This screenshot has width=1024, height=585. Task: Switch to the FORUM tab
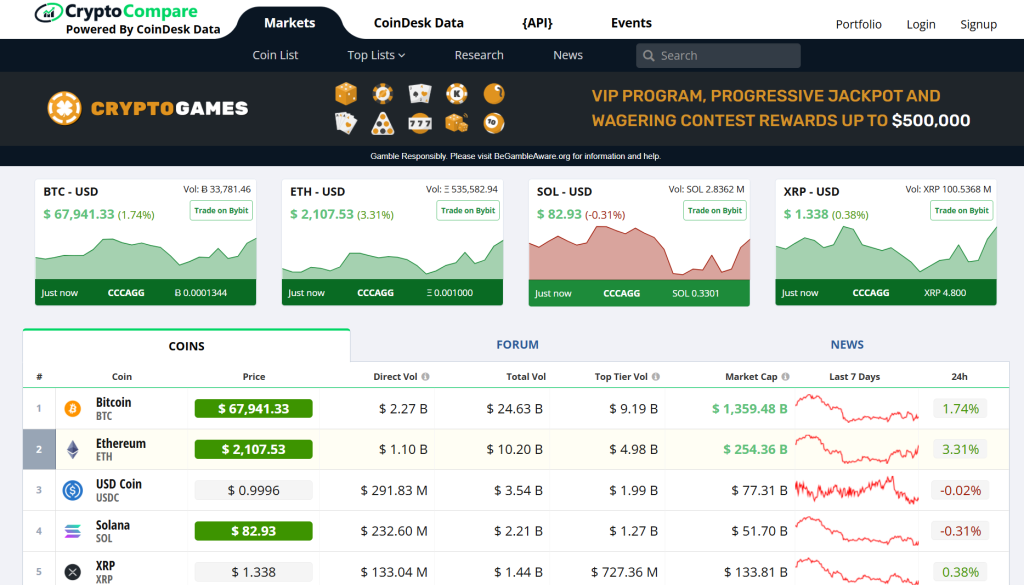(517, 345)
